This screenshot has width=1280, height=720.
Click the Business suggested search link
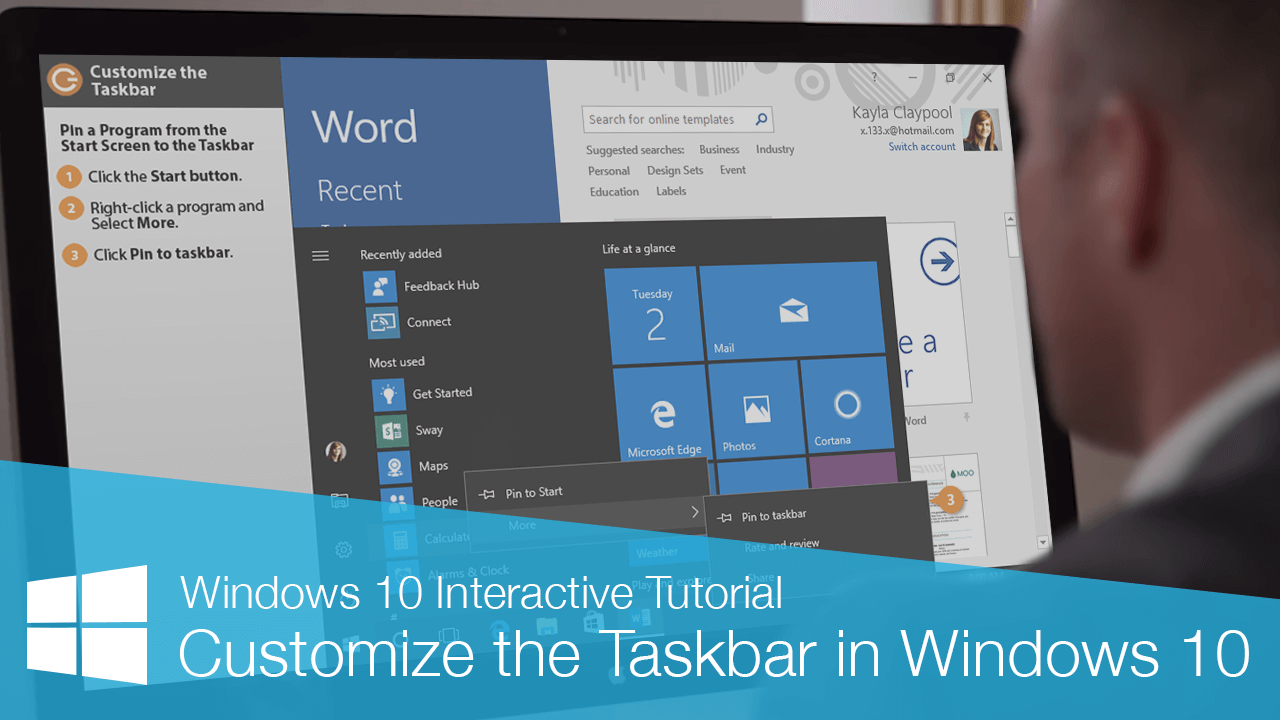[719, 150]
